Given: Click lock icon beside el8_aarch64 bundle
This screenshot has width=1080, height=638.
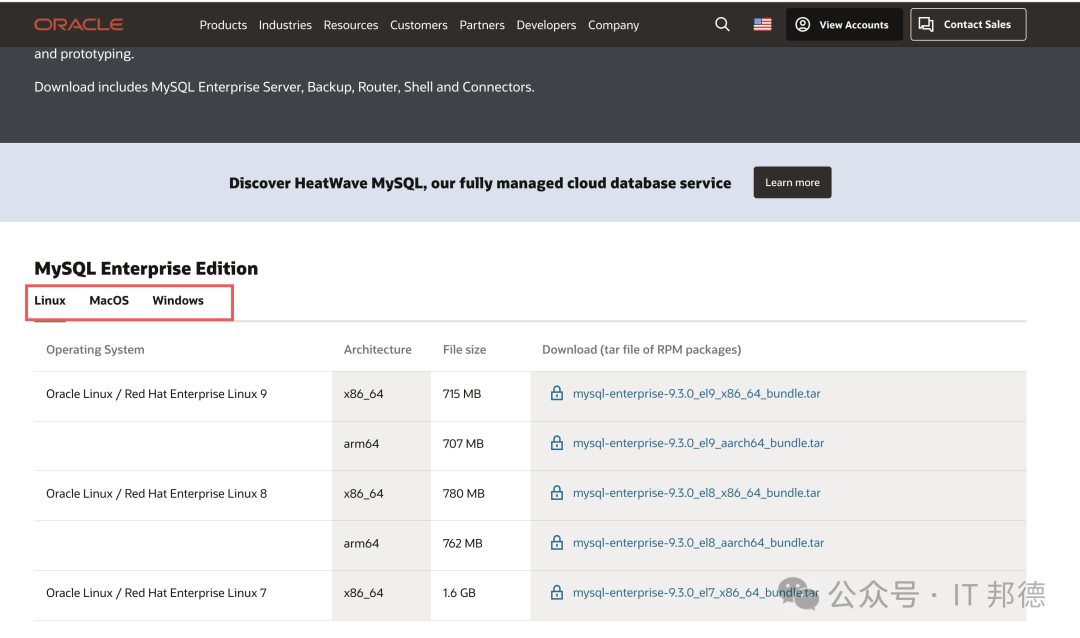Looking at the screenshot, I should [557, 543].
